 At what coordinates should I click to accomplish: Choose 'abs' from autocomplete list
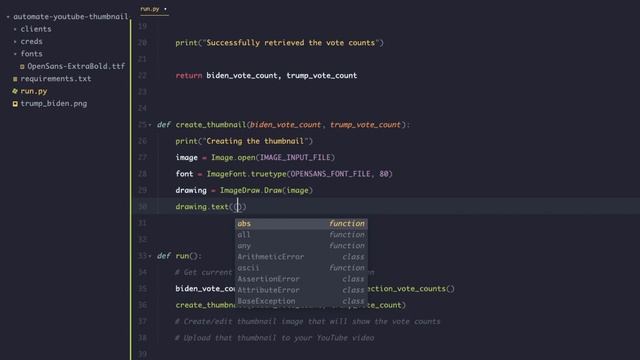(x=301, y=224)
